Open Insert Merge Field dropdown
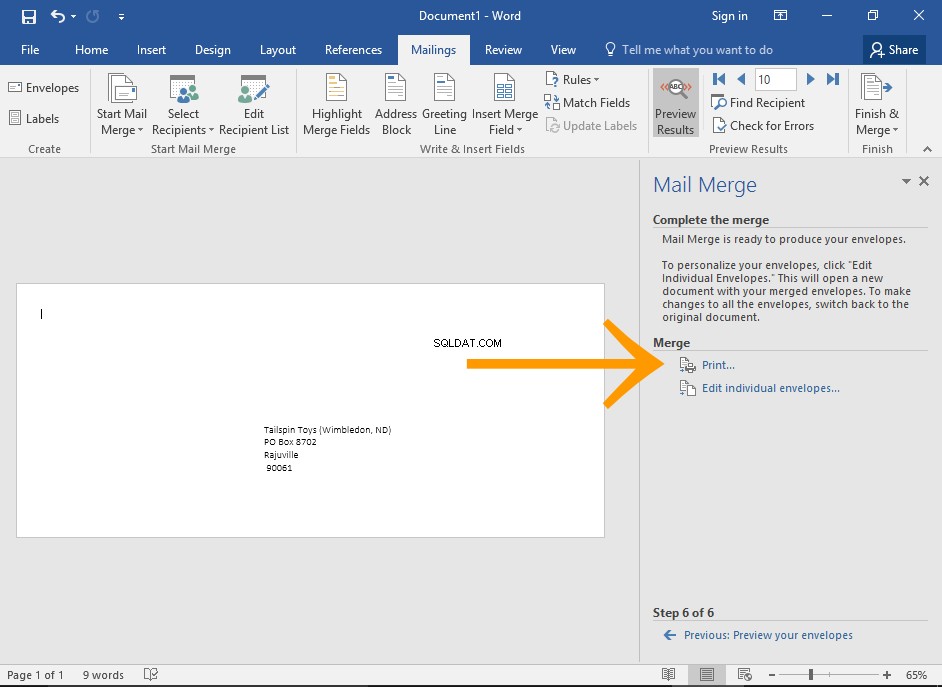Screen dimensions: 942x687 point(505,105)
